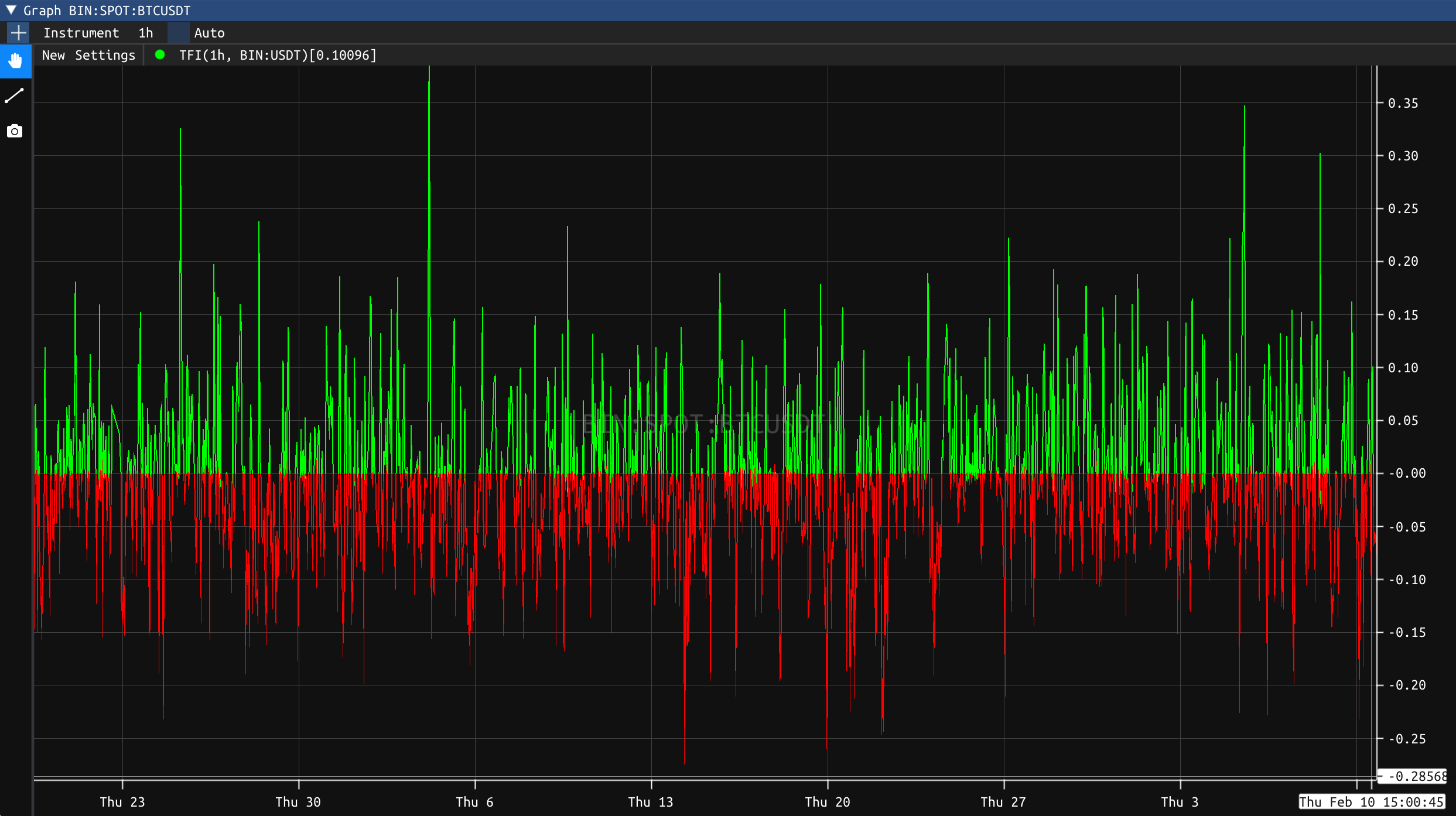Open indicator Settings
Image resolution: width=1456 pixels, height=816 pixels.
click(105, 55)
